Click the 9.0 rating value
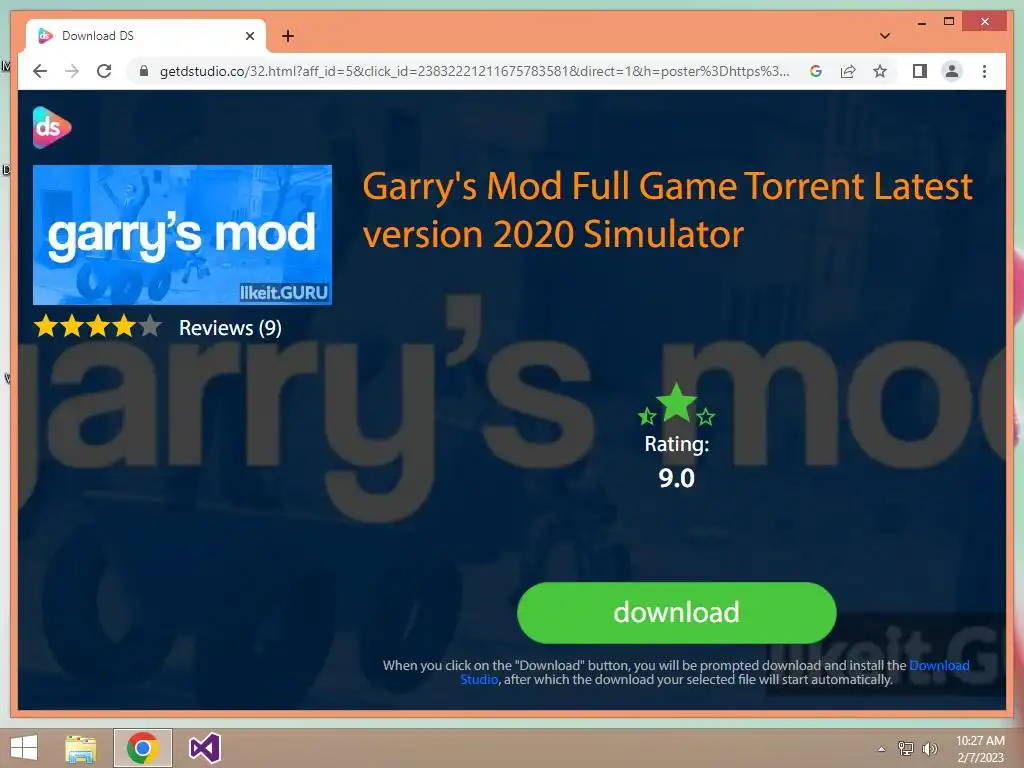1024x768 pixels. pyautogui.click(x=677, y=478)
